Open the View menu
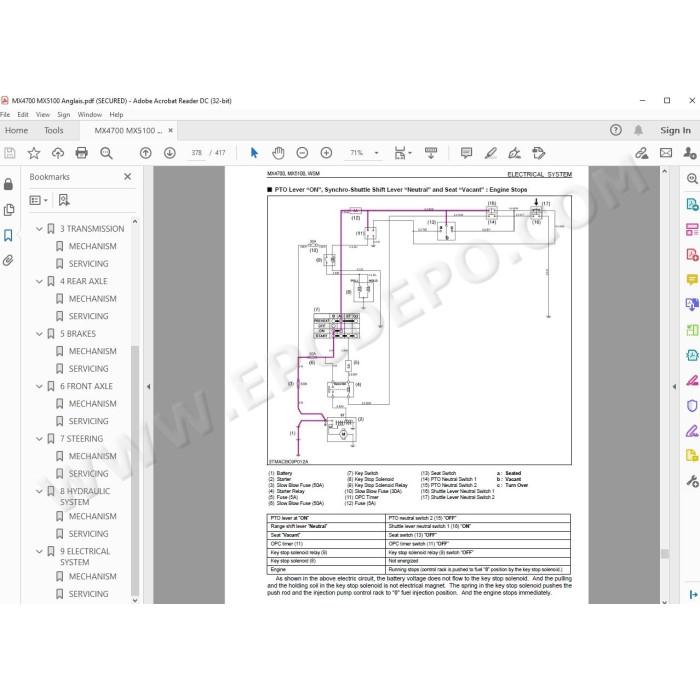700x700 pixels. tap(43, 115)
